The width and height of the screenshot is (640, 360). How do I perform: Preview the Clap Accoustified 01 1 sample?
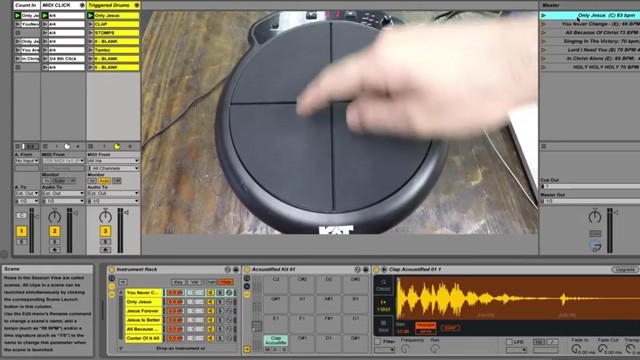pos(384,269)
